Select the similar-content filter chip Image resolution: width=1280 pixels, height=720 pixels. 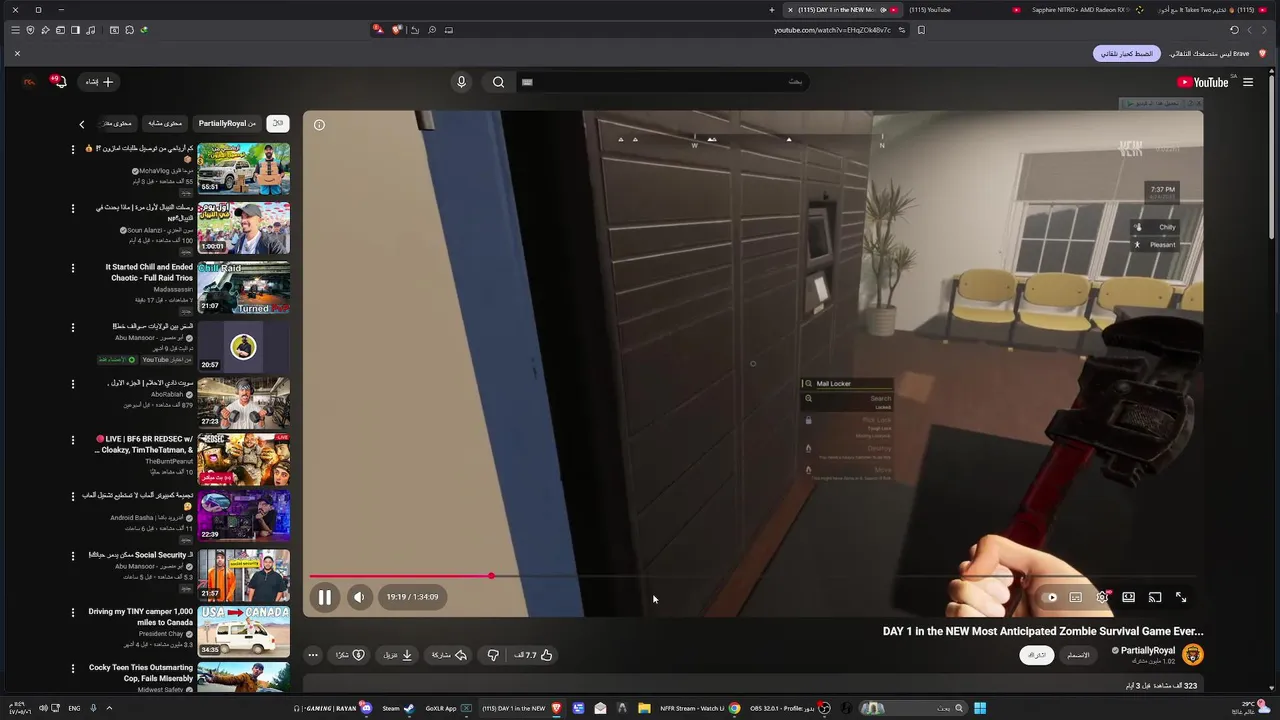click(165, 123)
